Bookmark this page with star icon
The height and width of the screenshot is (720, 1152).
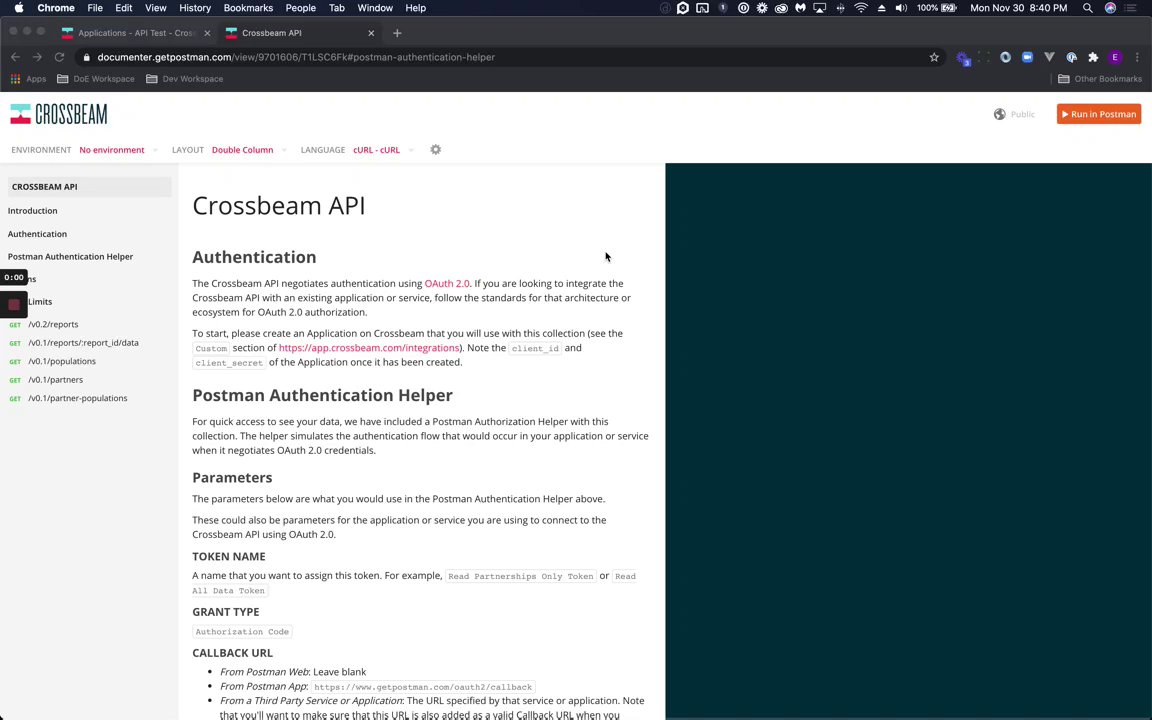coord(934,57)
